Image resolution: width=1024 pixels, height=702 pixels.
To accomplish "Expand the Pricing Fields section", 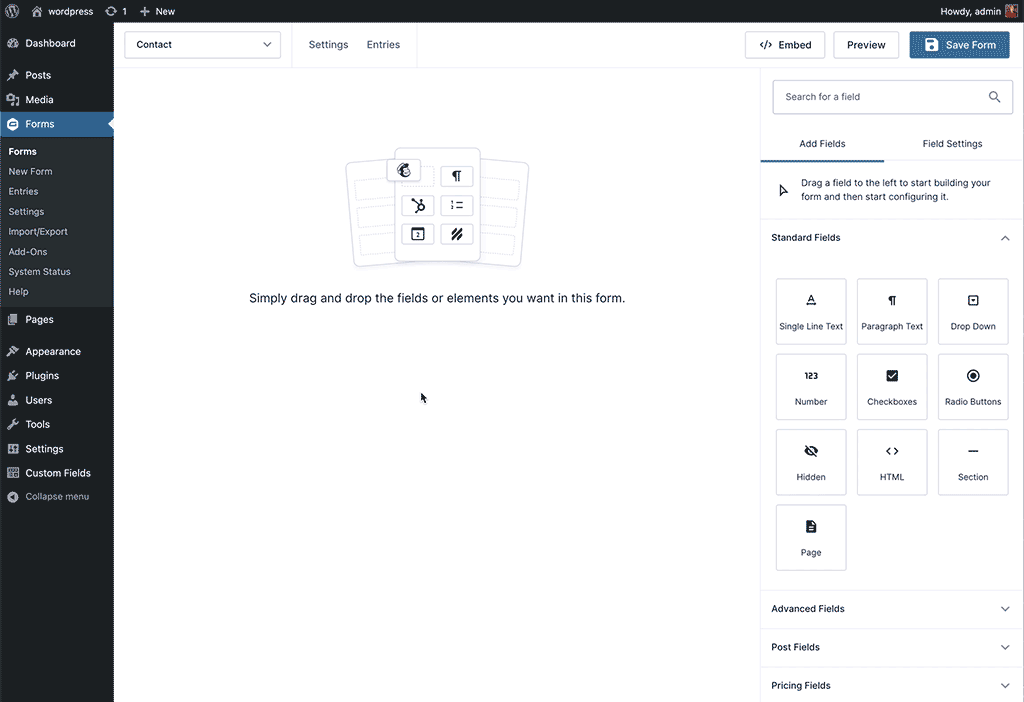I will (x=1005, y=685).
